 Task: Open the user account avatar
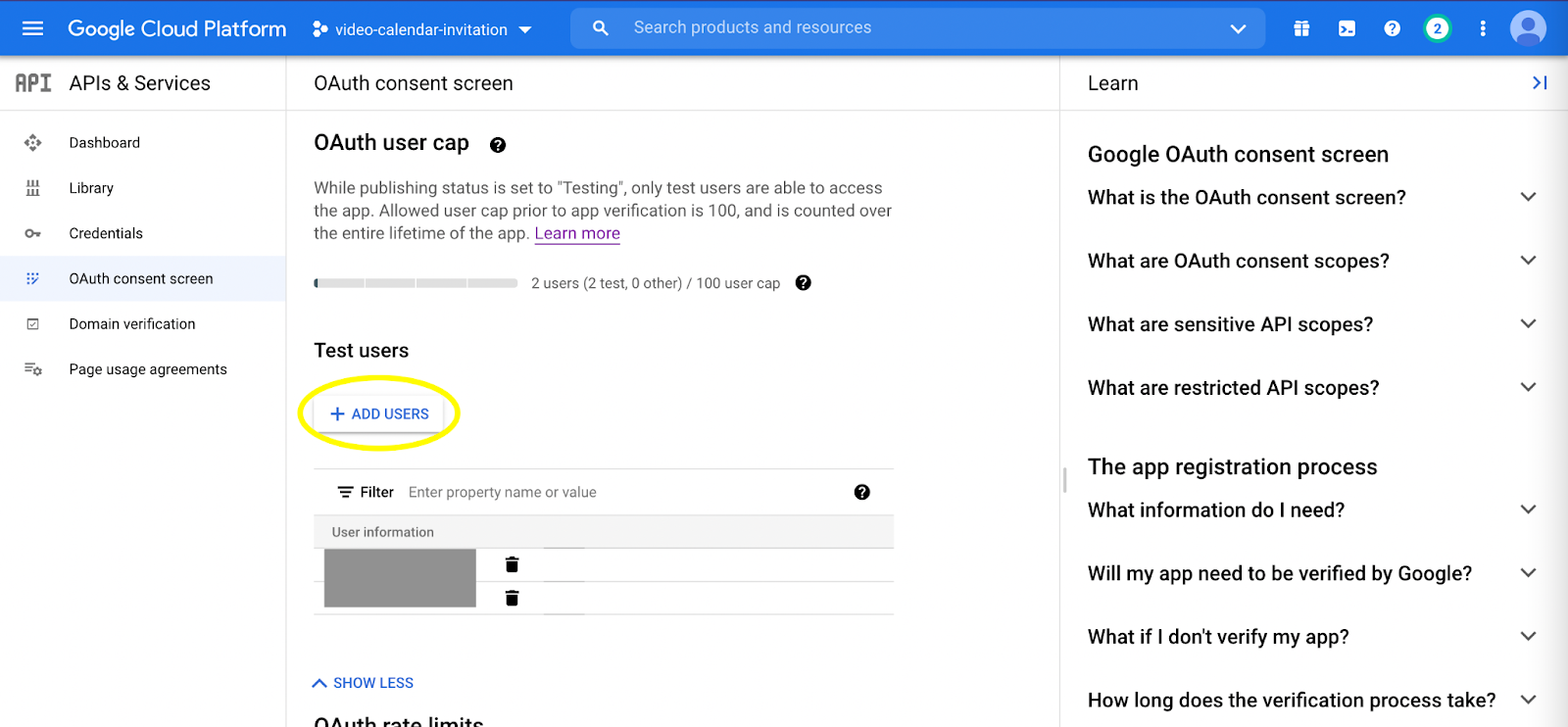[x=1528, y=28]
